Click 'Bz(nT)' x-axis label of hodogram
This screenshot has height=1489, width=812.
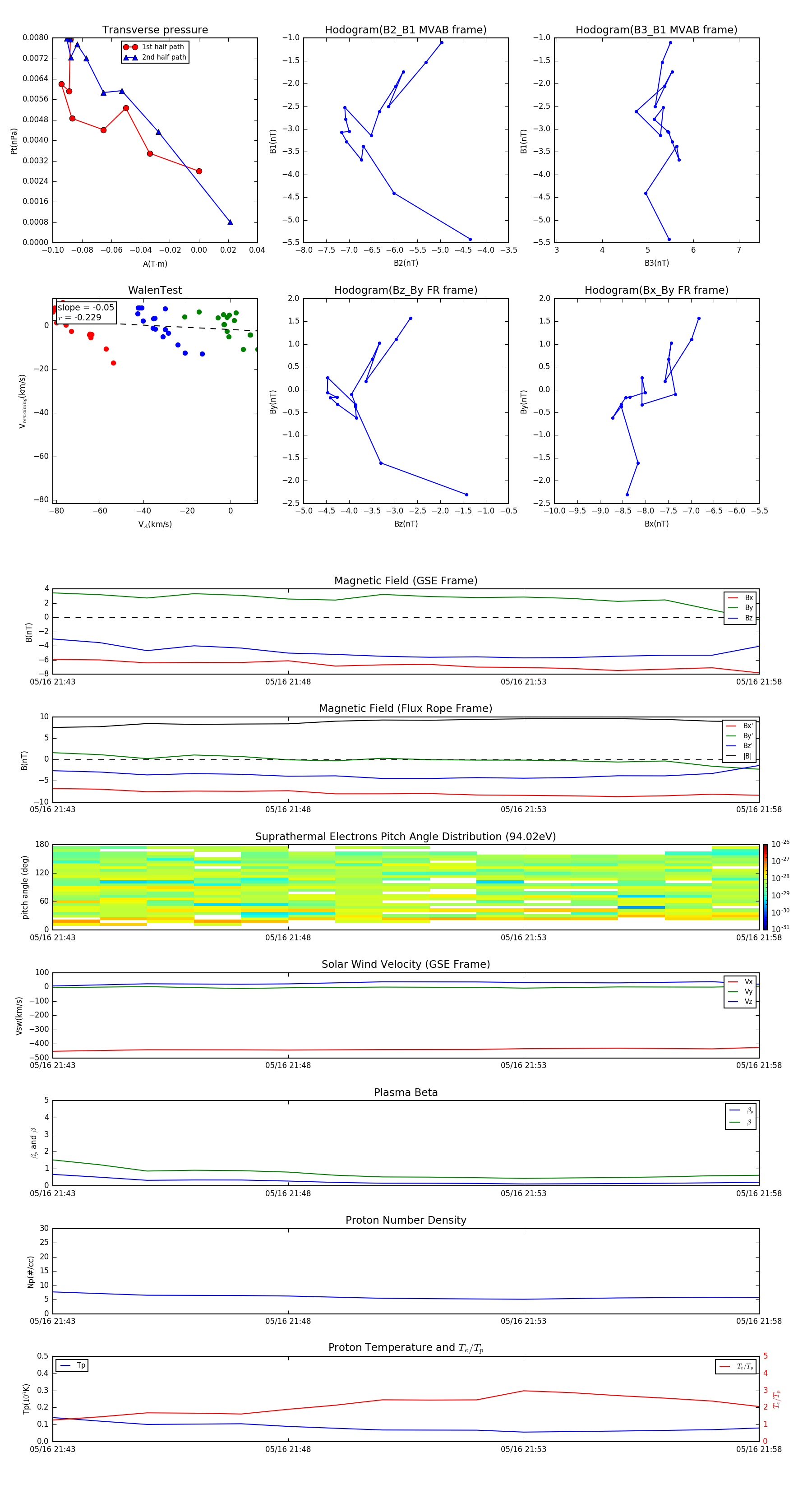(406, 524)
